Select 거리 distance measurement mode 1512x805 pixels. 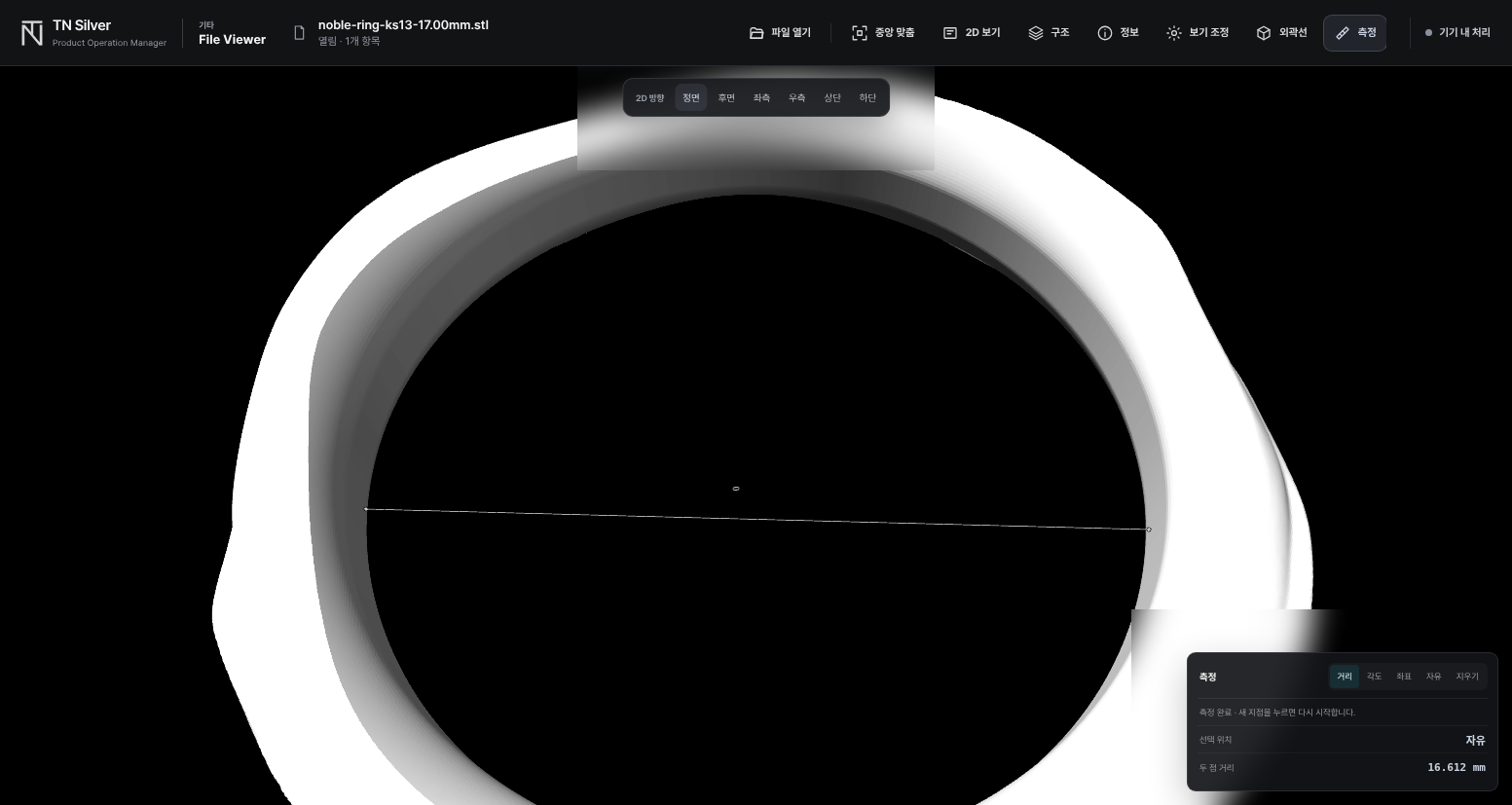point(1345,677)
